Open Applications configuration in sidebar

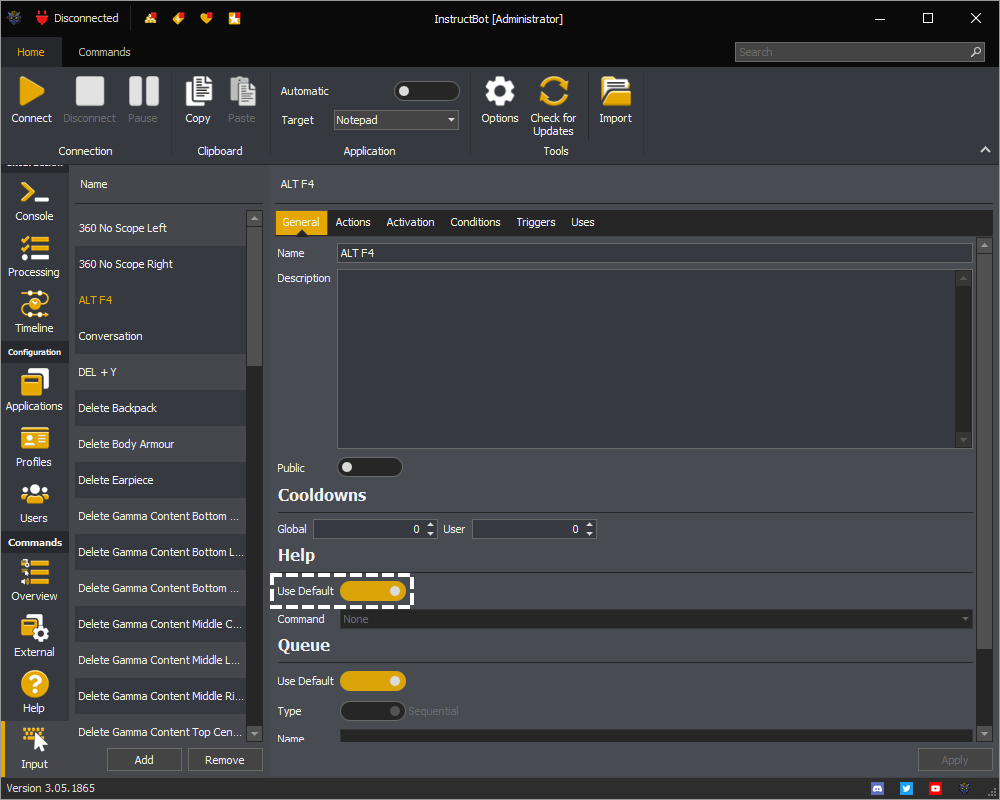(34, 392)
